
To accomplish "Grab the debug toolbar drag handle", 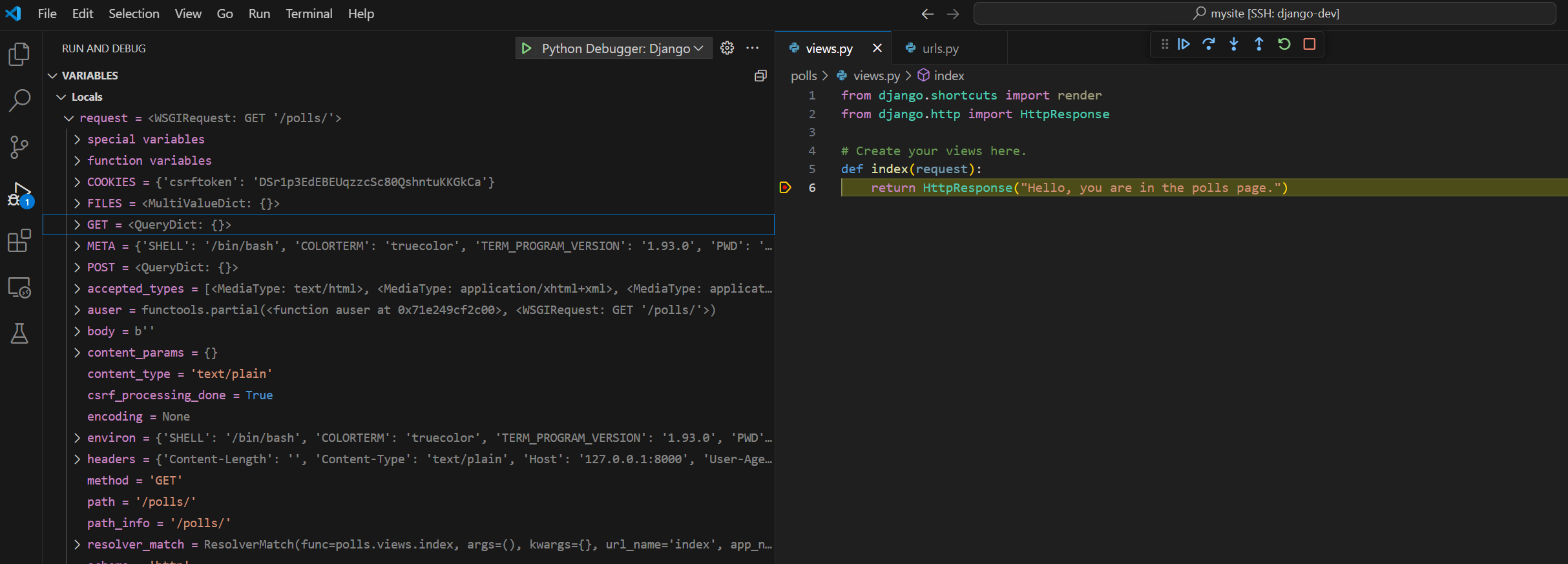I will (x=1164, y=44).
